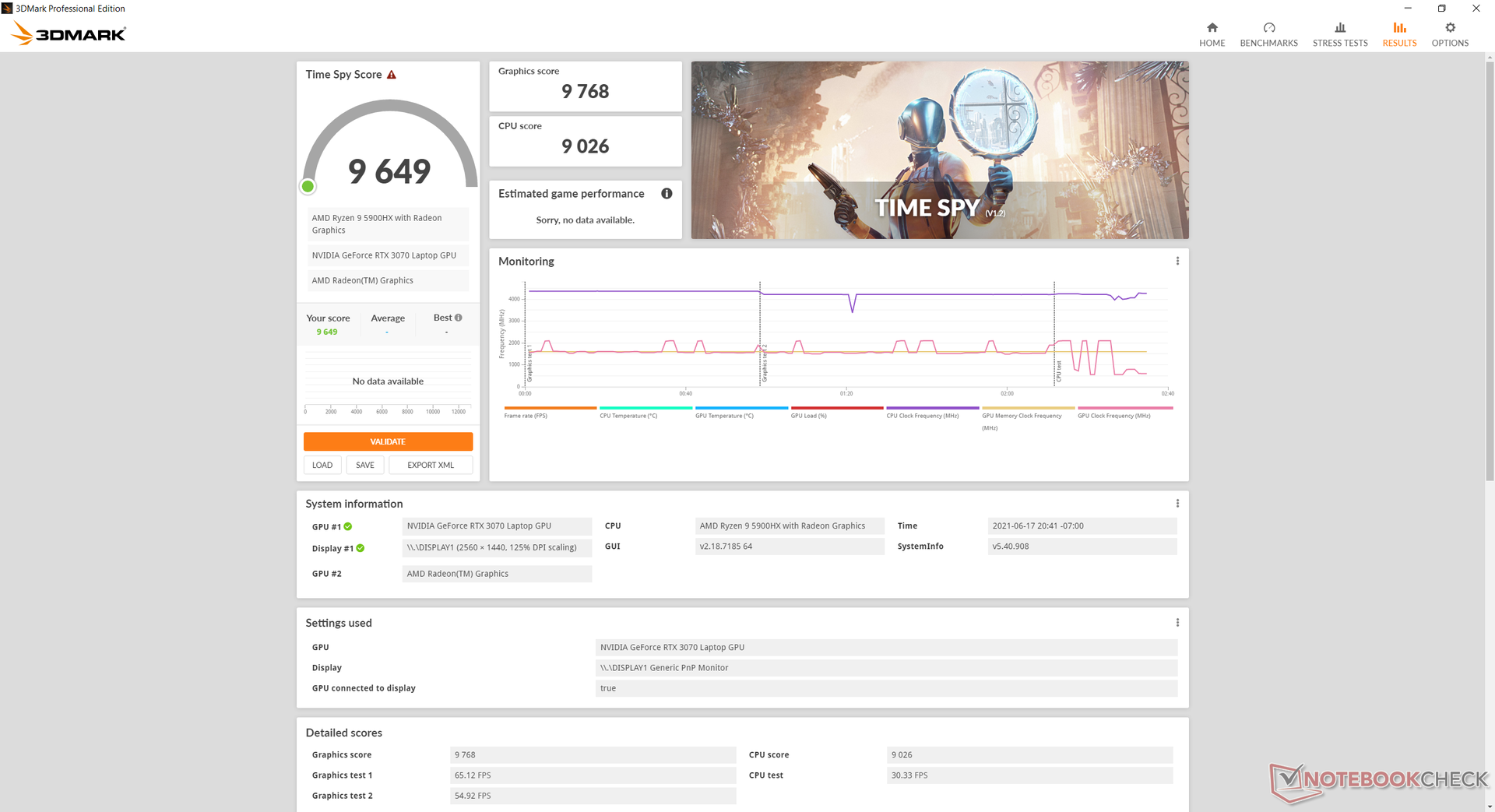Screen dimensions: 1495x812
Task: Select the Time value field
Action: [1082, 526]
